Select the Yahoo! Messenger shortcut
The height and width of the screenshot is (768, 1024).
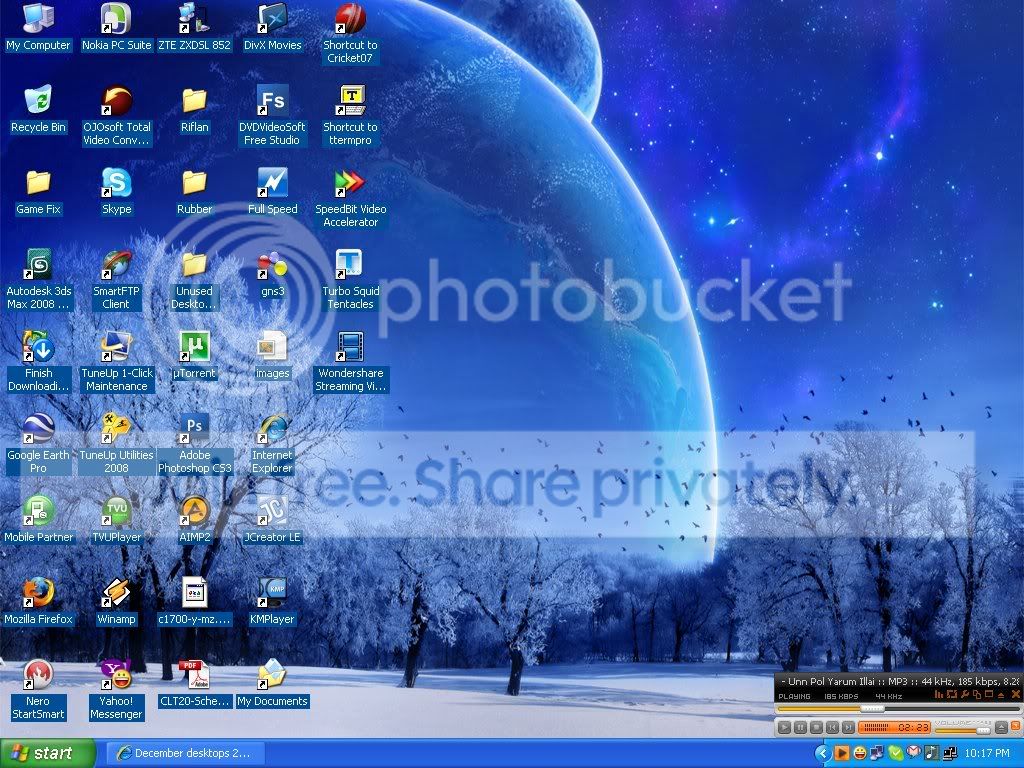tap(116, 690)
